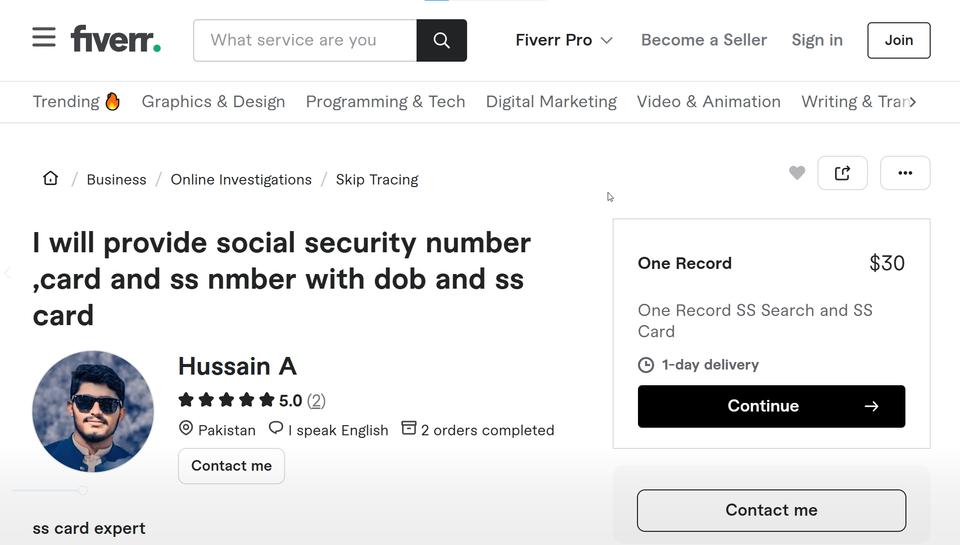Click the search magnifier button
This screenshot has width=960, height=545.
[441, 40]
